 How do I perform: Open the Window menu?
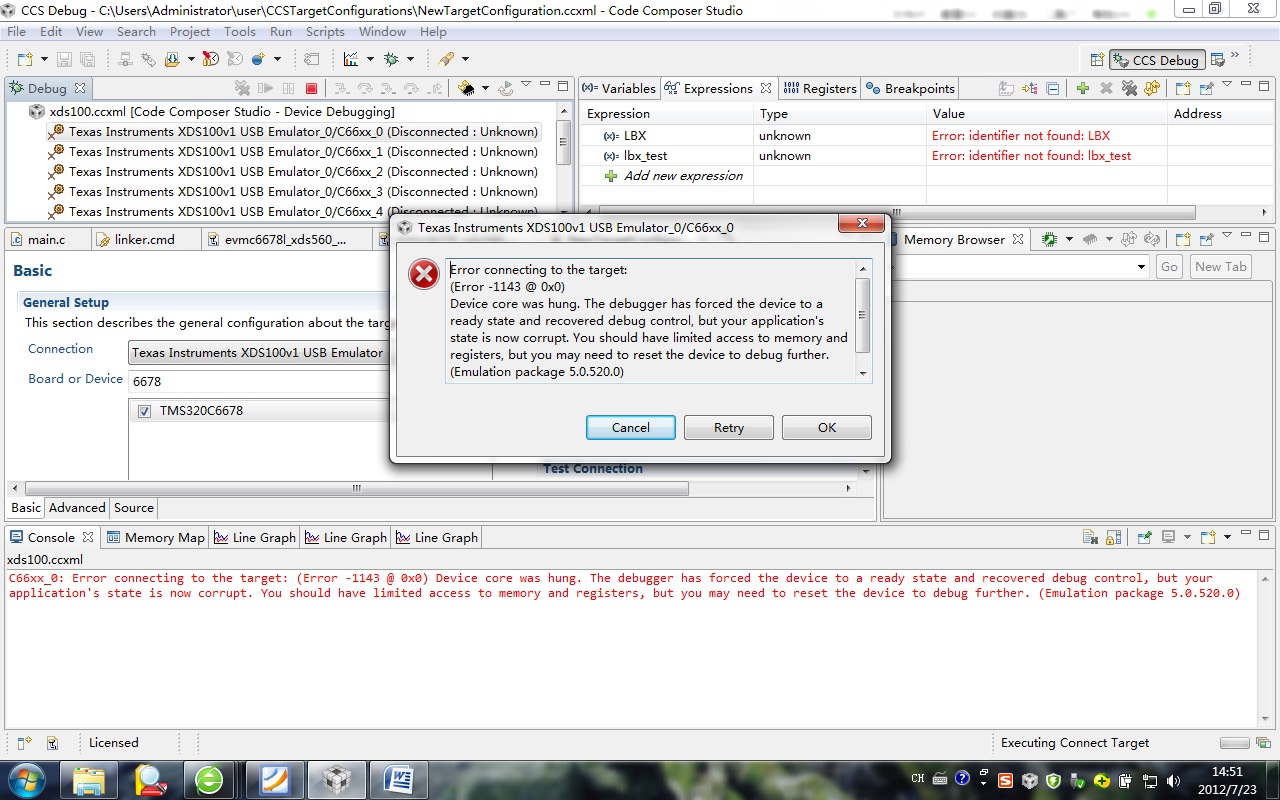coord(382,32)
